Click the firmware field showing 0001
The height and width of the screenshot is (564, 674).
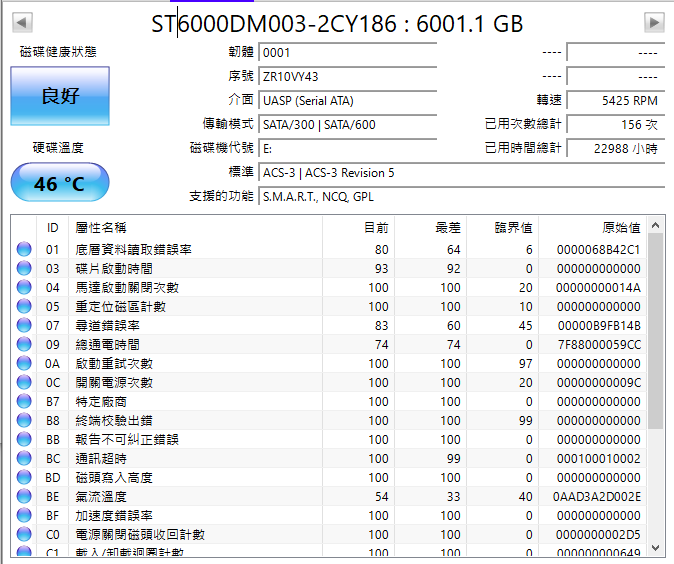[x=348, y=52]
